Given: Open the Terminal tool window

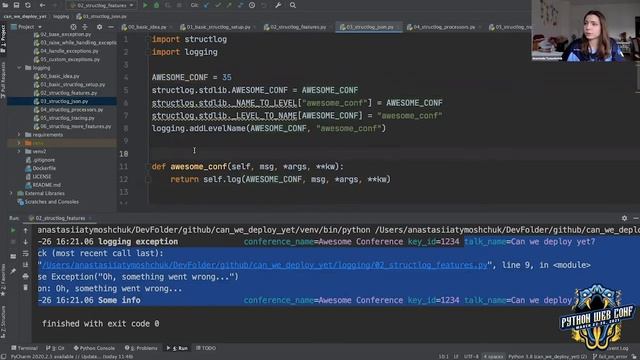Looking at the screenshot, I should 24,348.
